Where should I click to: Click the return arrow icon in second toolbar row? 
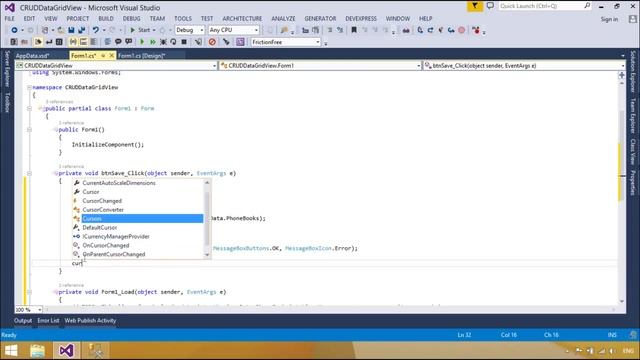coord(49,42)
